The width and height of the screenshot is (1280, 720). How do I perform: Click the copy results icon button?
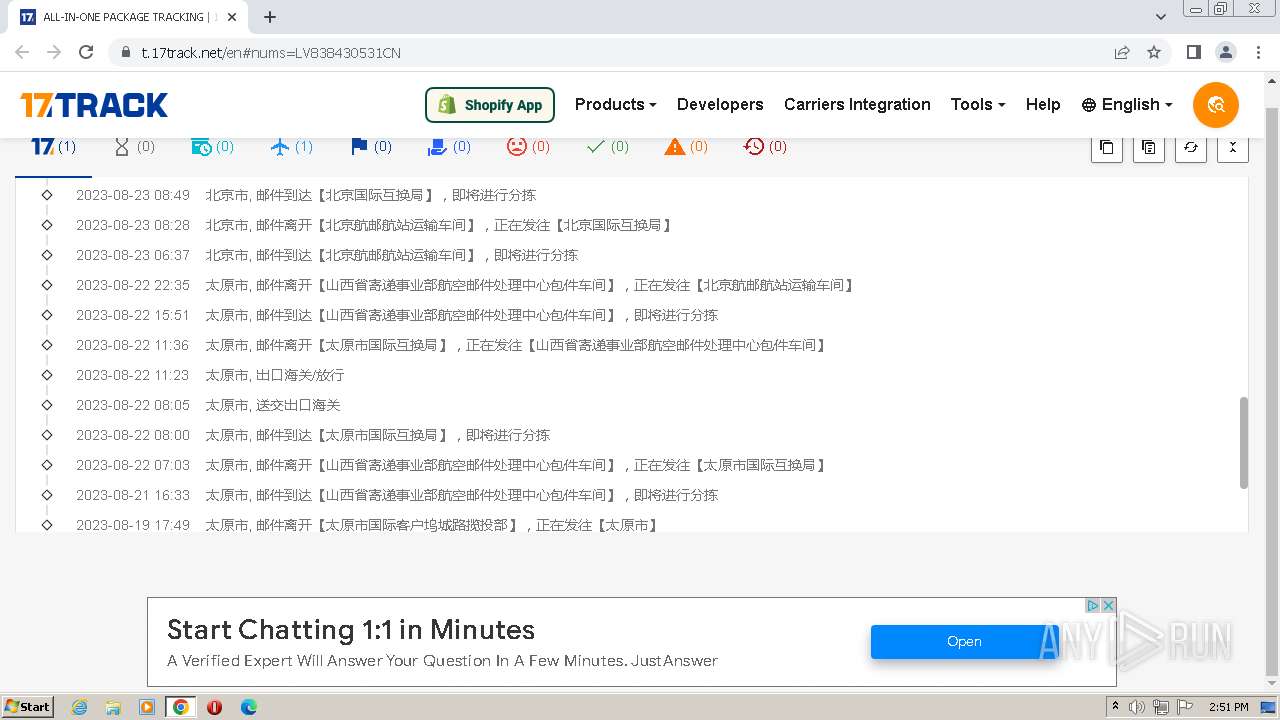point(1106,147)
